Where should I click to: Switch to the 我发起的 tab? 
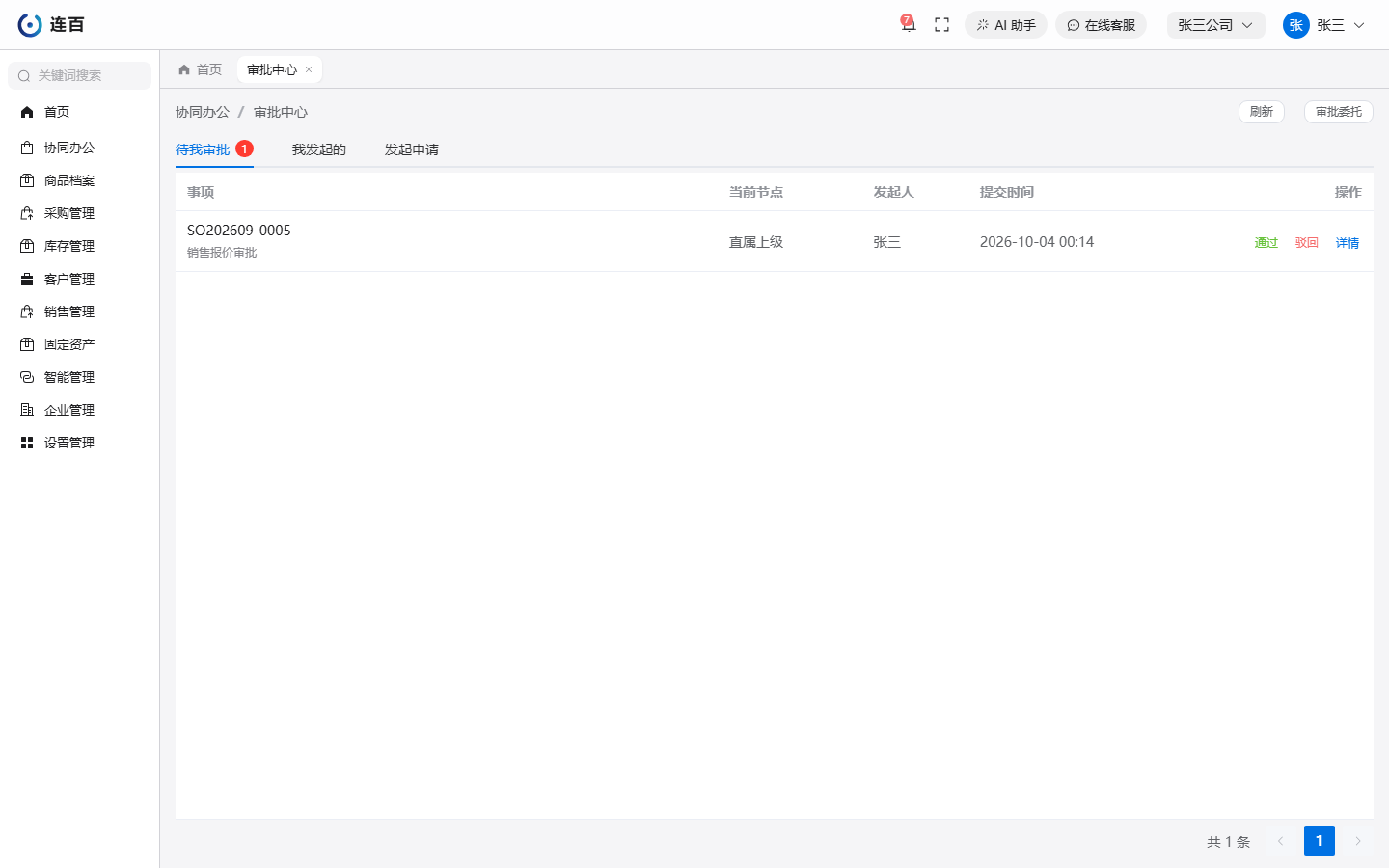(x=319, y=149)
